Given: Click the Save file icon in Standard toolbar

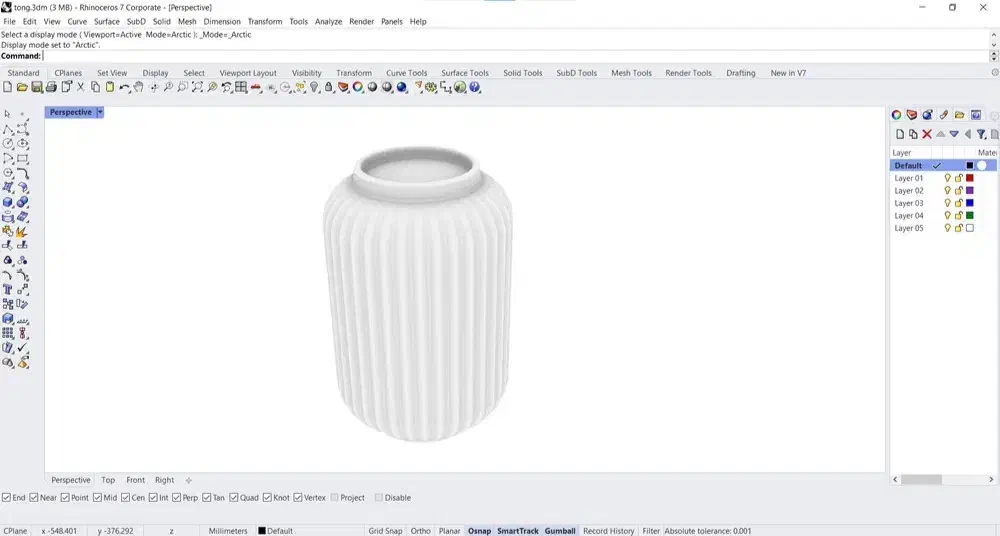Looking at the screenshot, I should pyautogui.click(x=37, y=88).
